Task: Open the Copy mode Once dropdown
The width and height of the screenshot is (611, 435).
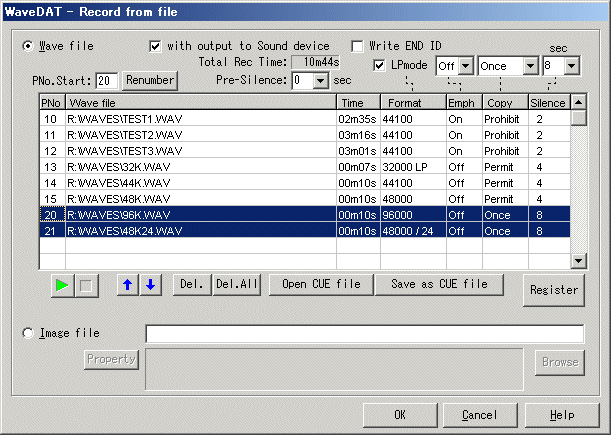Action: pyautogui.click(x=530, y=66)
